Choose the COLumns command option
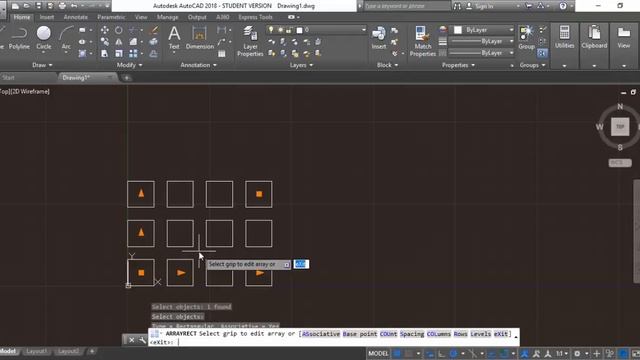The width and height of the screenshot is (640, 360). coord(439,334)
